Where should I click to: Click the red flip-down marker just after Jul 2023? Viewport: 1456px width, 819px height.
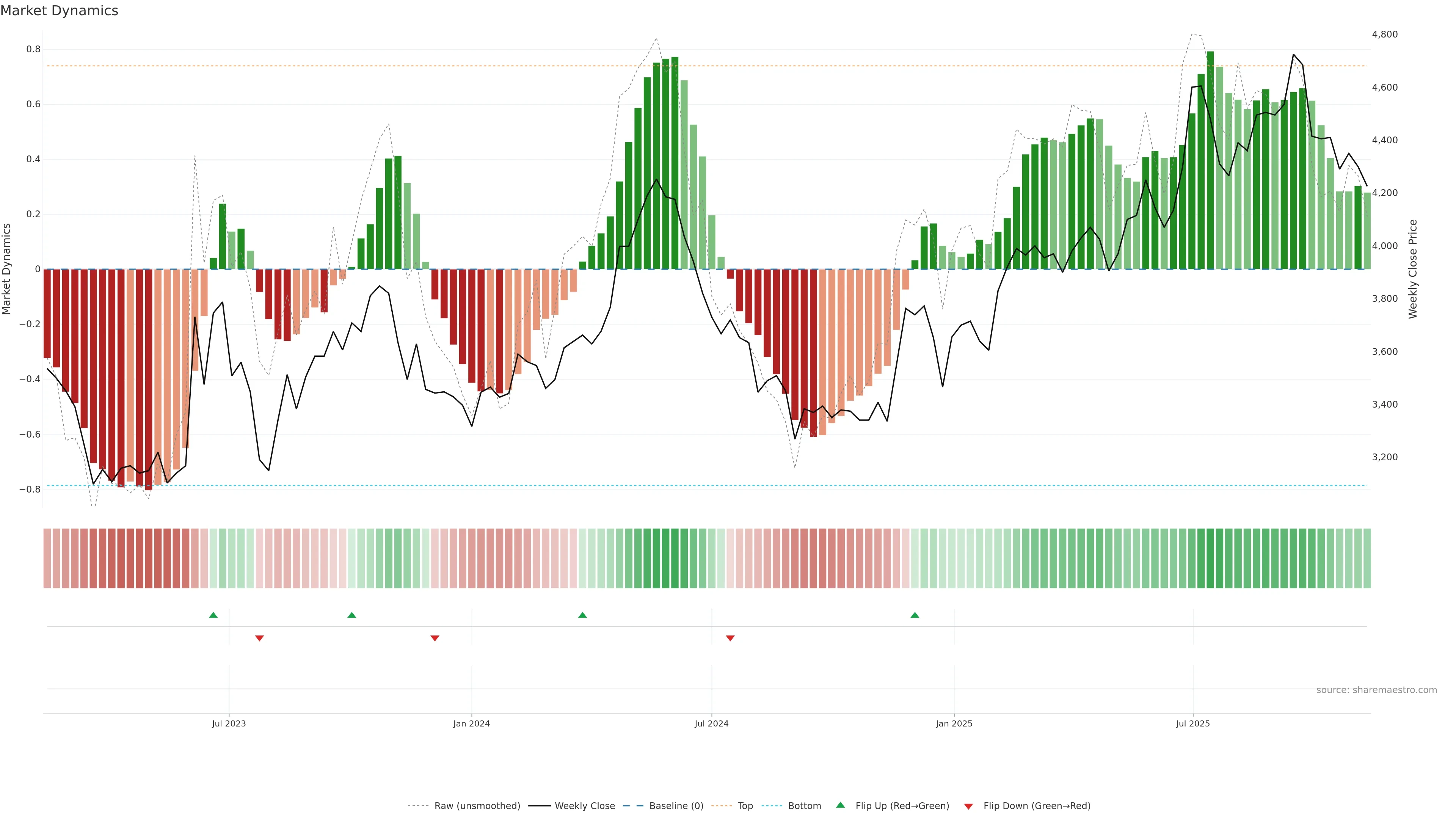pyautogui.click(x=259, y=638)
